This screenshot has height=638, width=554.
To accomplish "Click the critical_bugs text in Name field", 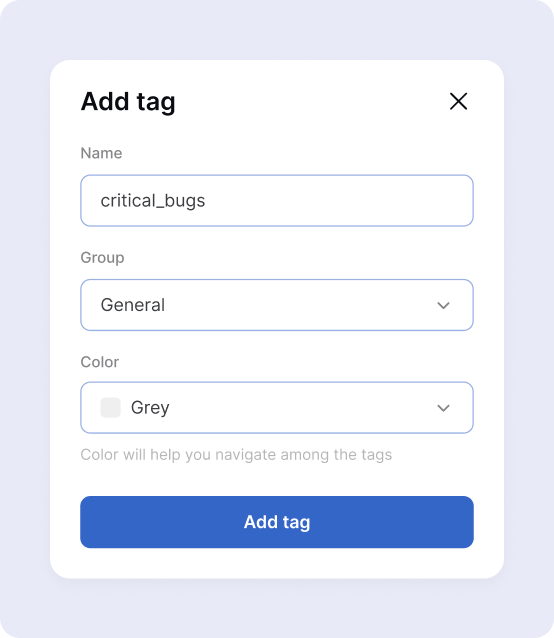I will 153,201.
